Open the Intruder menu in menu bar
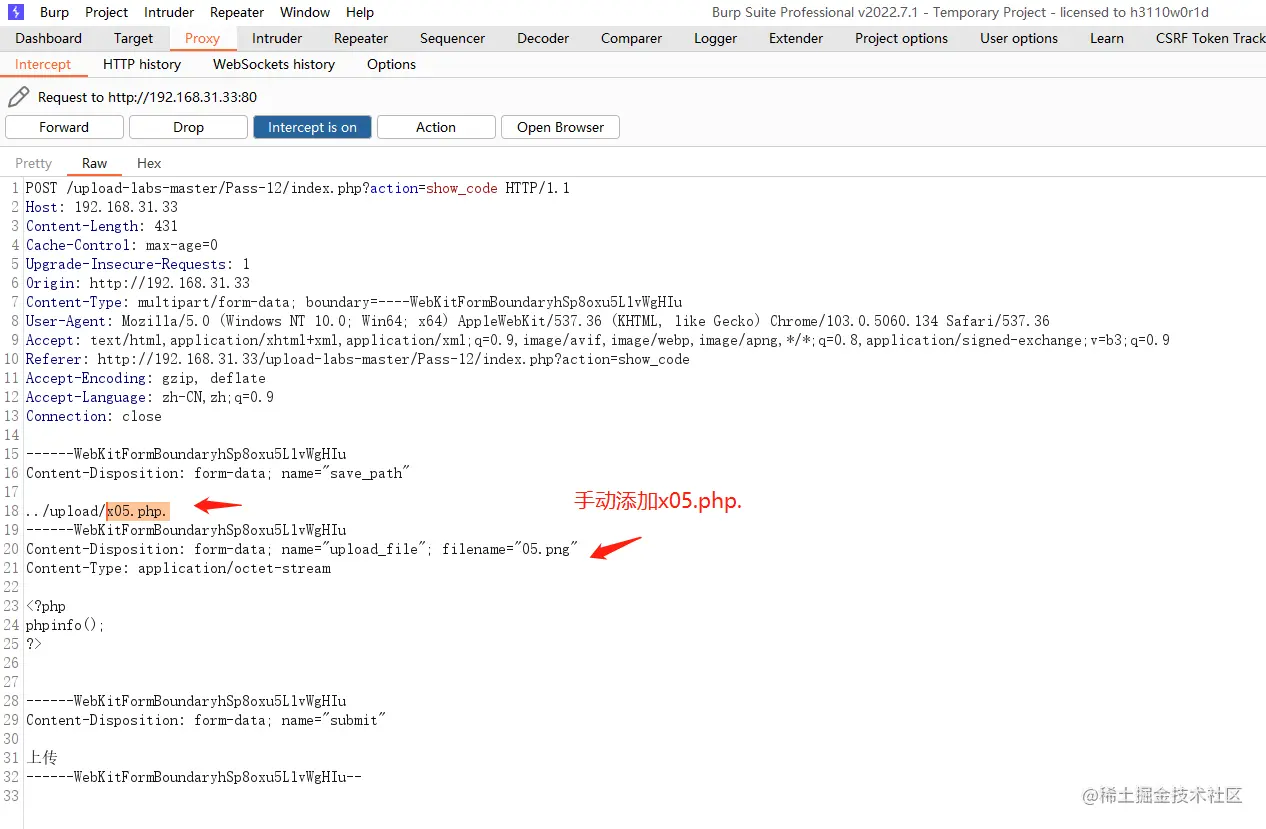Screen dimensions: 1266x829 [x=169, y=12]
